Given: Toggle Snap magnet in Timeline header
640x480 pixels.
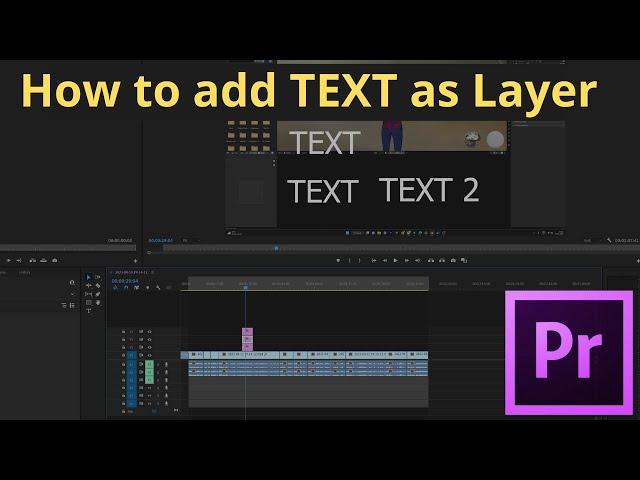Looking at the screenshot, I should (126, 288).
